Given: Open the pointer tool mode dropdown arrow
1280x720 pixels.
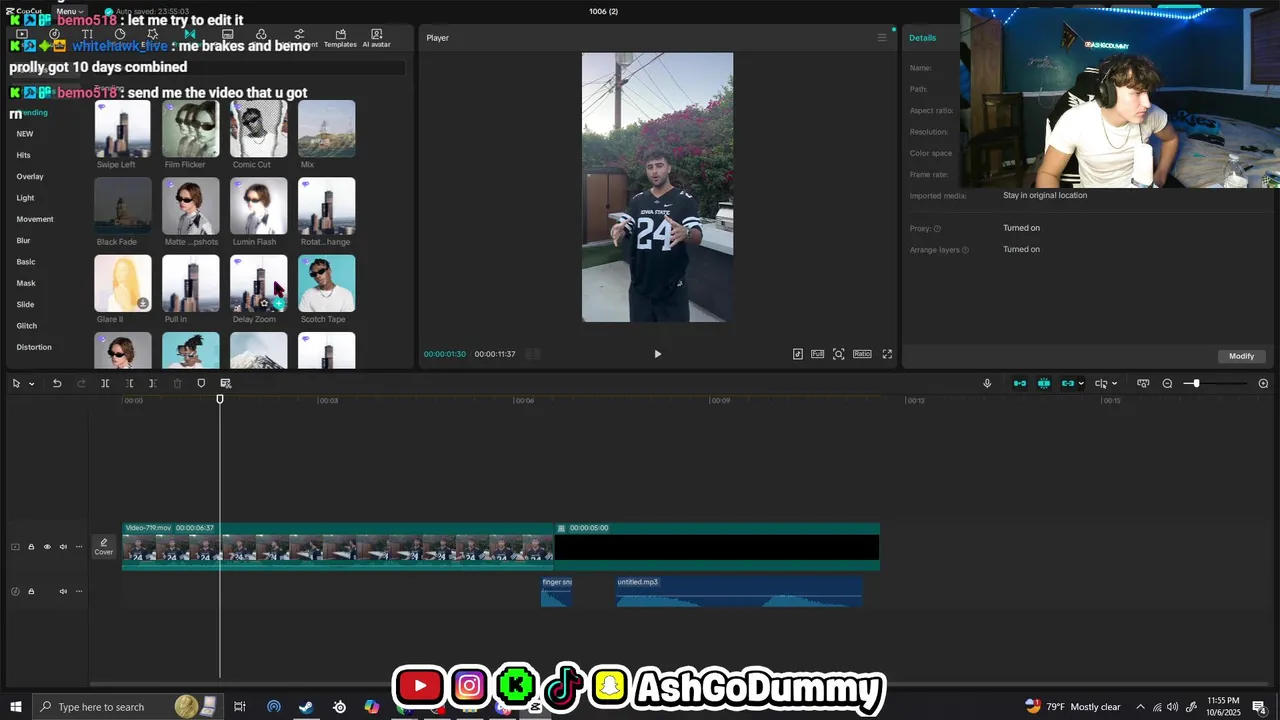Looking at the screenshot, I should 31,384.
